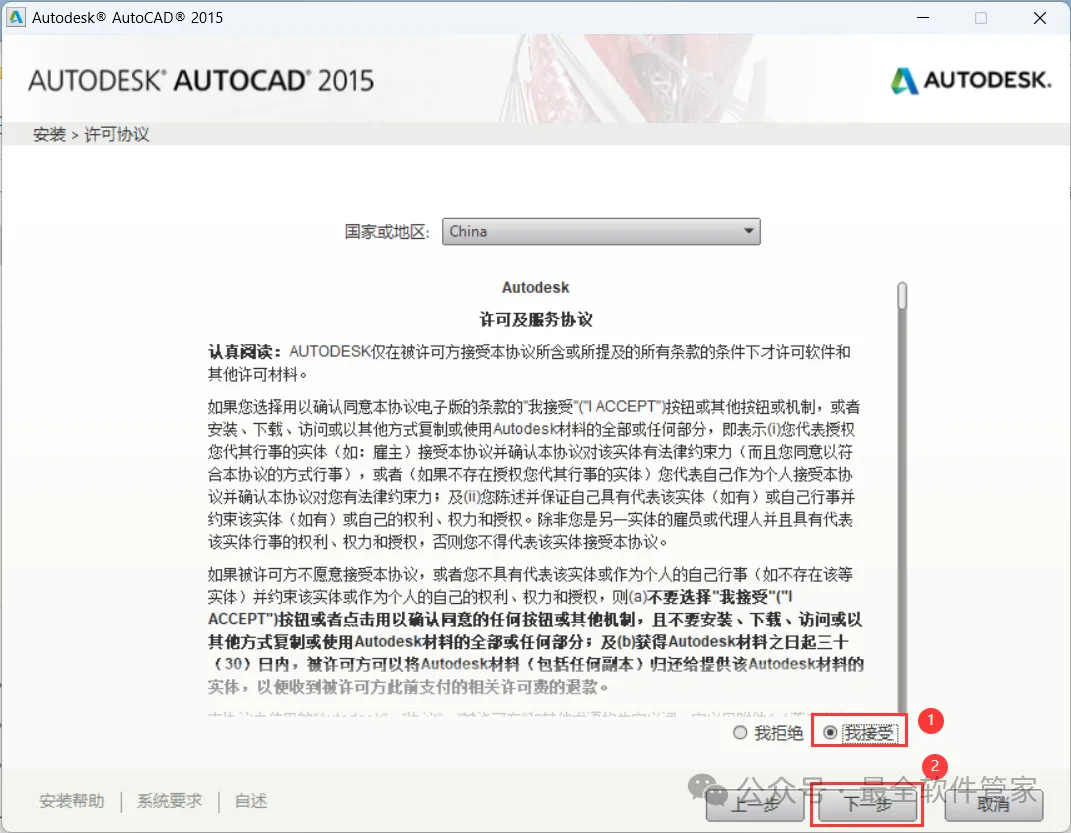Open the 安装帮助 link
The height and width of the screenshot is (833, 1071).
(x=72, y=801)
